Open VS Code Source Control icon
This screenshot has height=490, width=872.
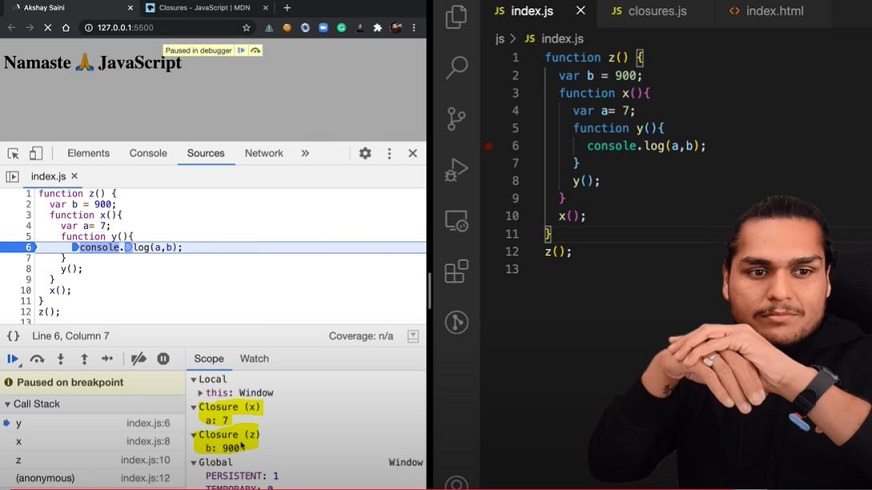[457, 118]
